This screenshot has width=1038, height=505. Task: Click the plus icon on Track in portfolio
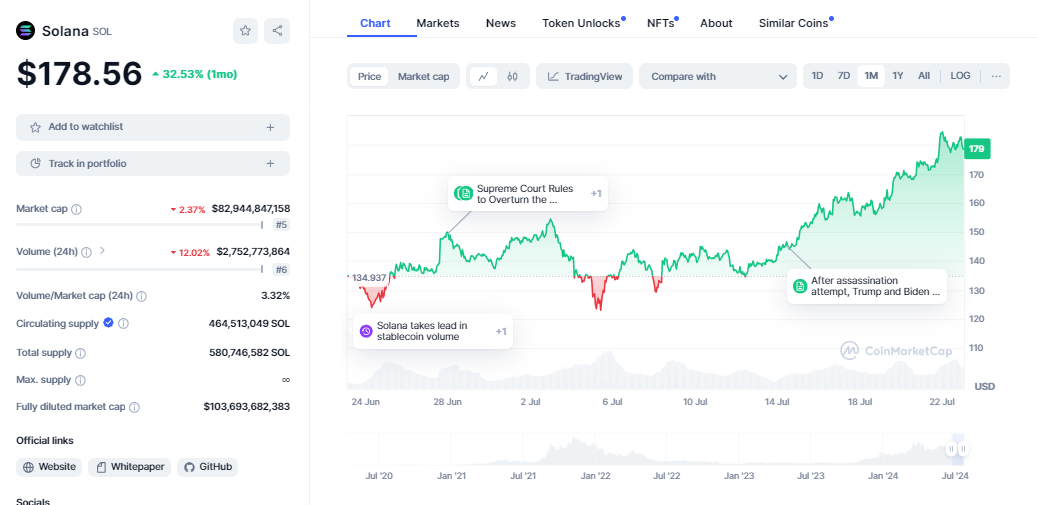(x=270, y=163)
